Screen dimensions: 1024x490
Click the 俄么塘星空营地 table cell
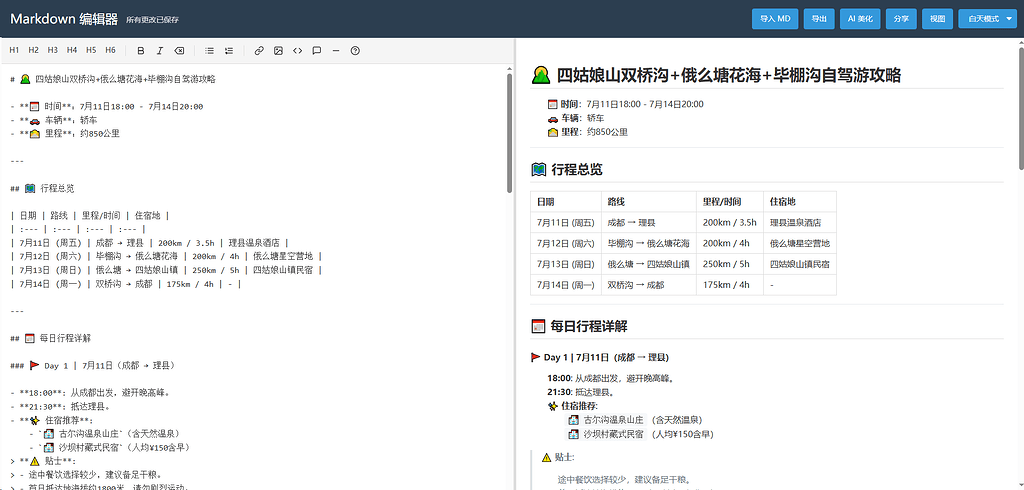click(800, 244)
